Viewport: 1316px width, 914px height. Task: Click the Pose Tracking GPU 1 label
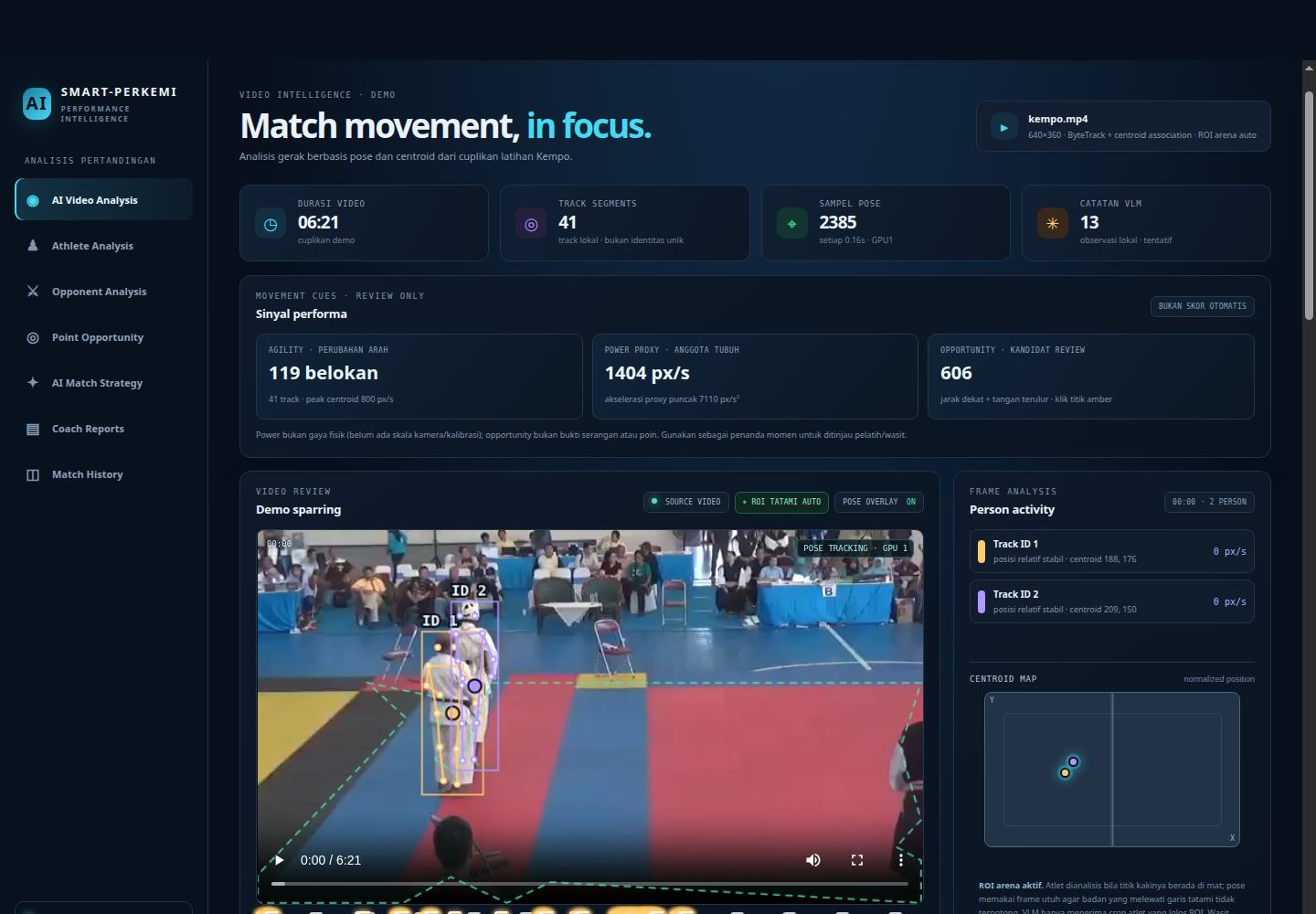tap(855, 548)
